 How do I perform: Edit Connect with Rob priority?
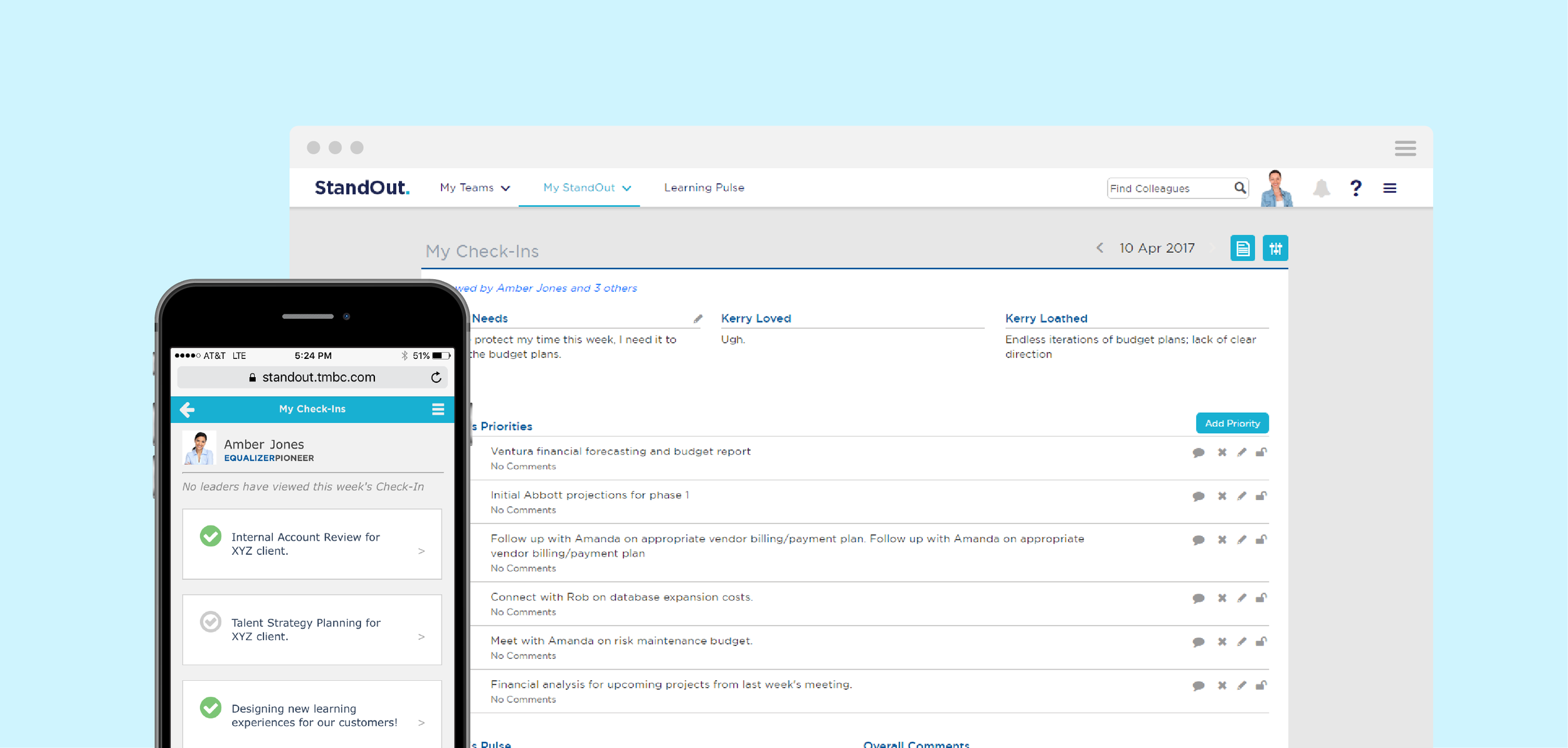(x=1242, y=598)
